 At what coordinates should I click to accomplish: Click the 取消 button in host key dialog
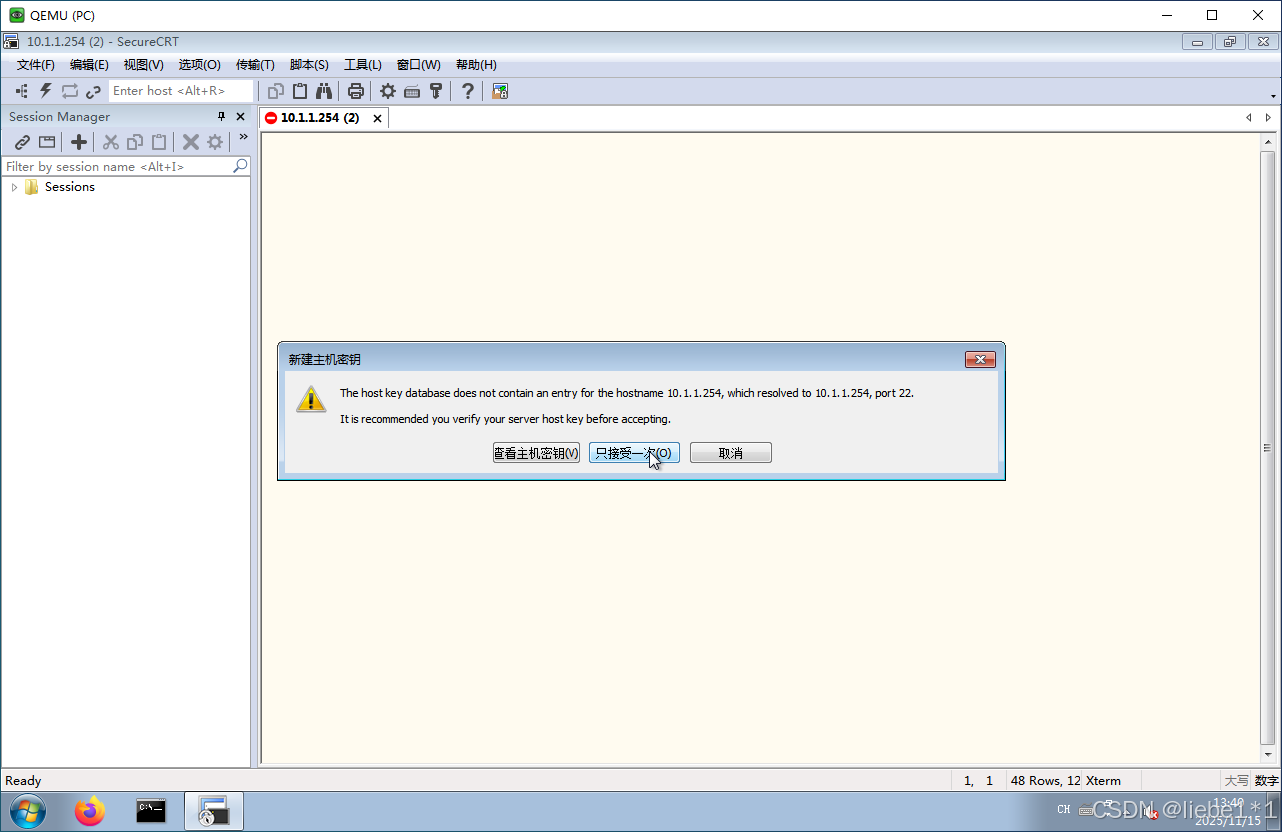point(731,453)
